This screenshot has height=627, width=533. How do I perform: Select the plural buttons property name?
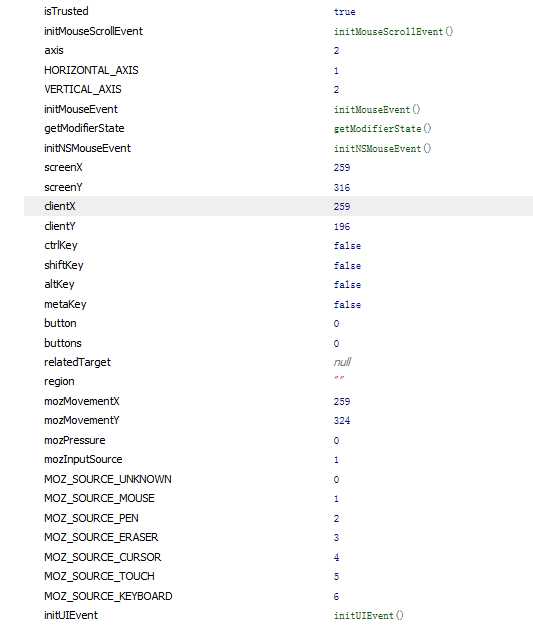[63, 343]
